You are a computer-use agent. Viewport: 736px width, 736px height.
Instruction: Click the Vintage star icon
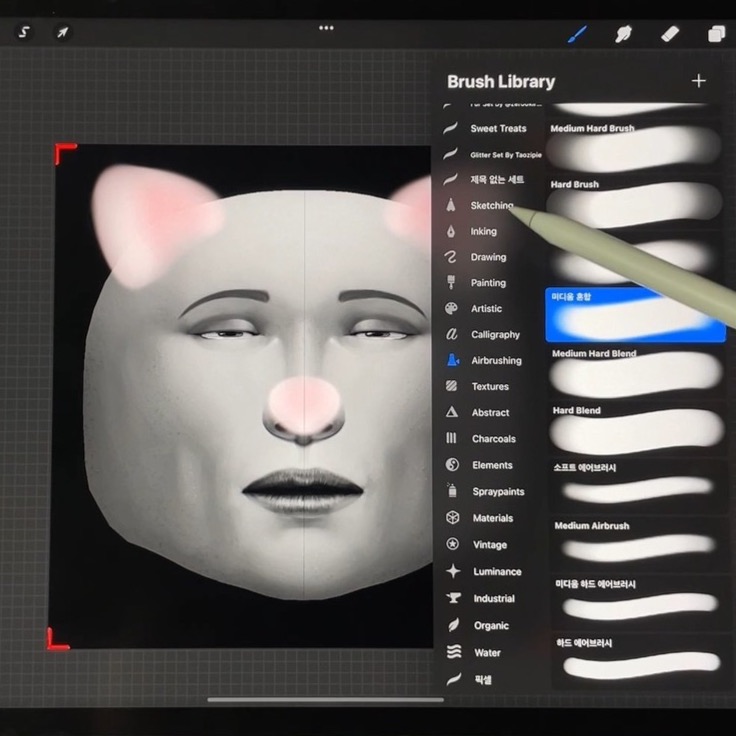[x=452, y=544]
